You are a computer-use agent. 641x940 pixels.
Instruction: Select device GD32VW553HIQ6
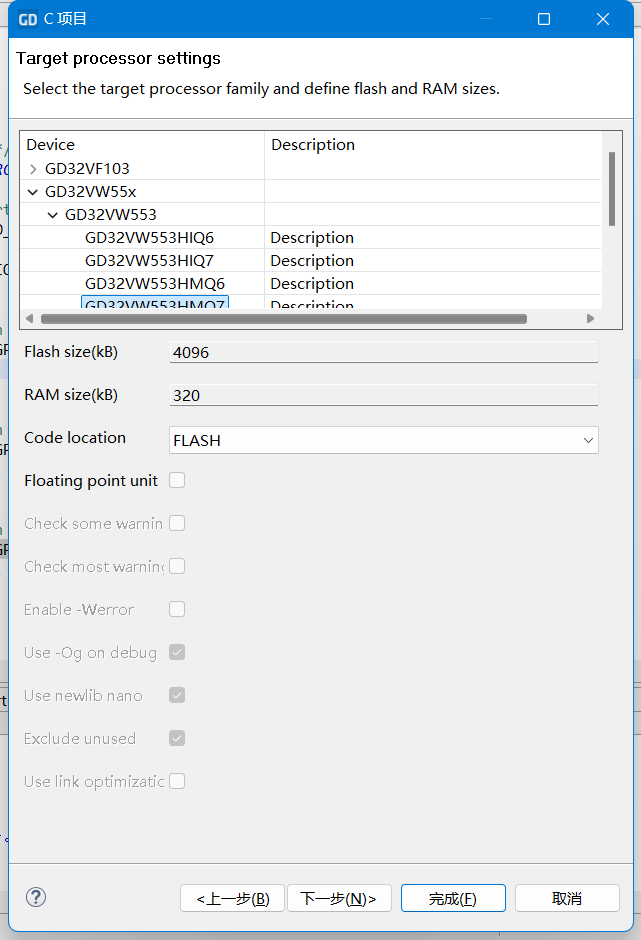tap(149, 237)
